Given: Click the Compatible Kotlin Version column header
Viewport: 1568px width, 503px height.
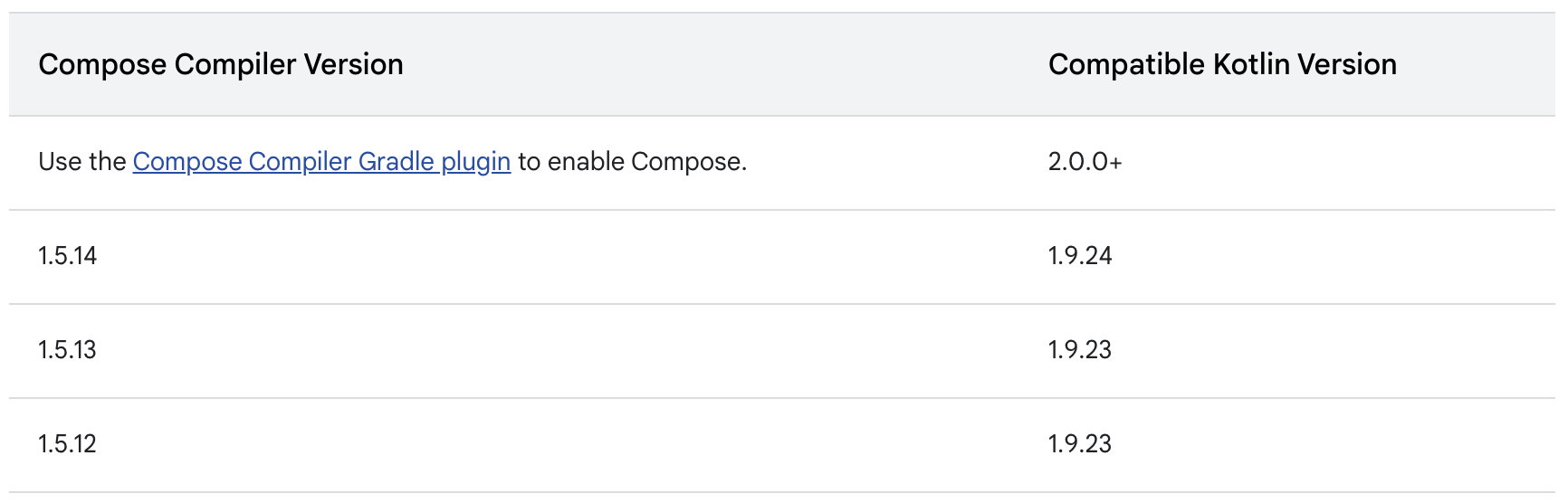Looking at the screenshot, I should point(1222,64).
